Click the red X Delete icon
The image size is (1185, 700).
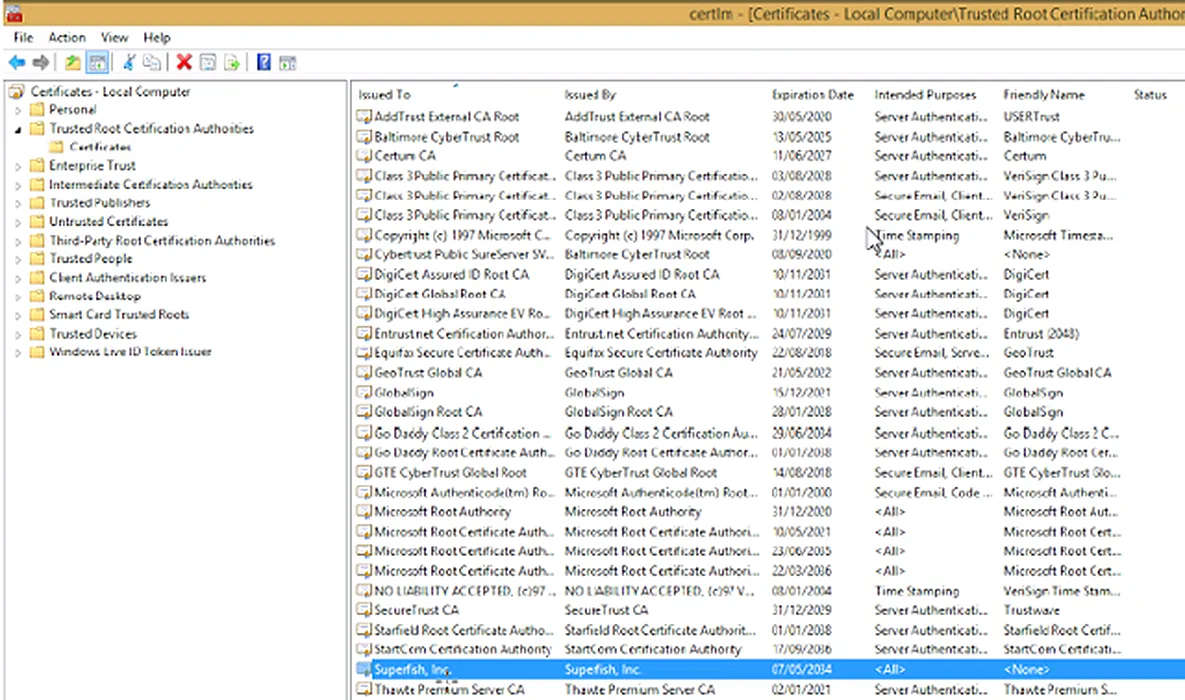pyautogui.click(x=184, y=63)
